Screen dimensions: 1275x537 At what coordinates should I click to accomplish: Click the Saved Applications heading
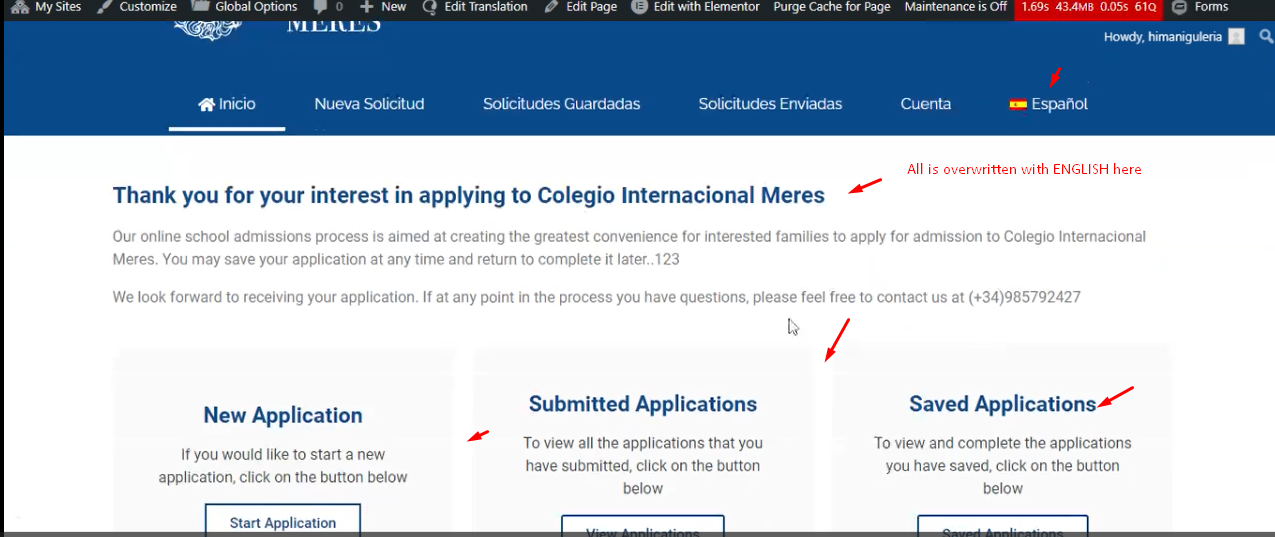[x=1003, y=404]
